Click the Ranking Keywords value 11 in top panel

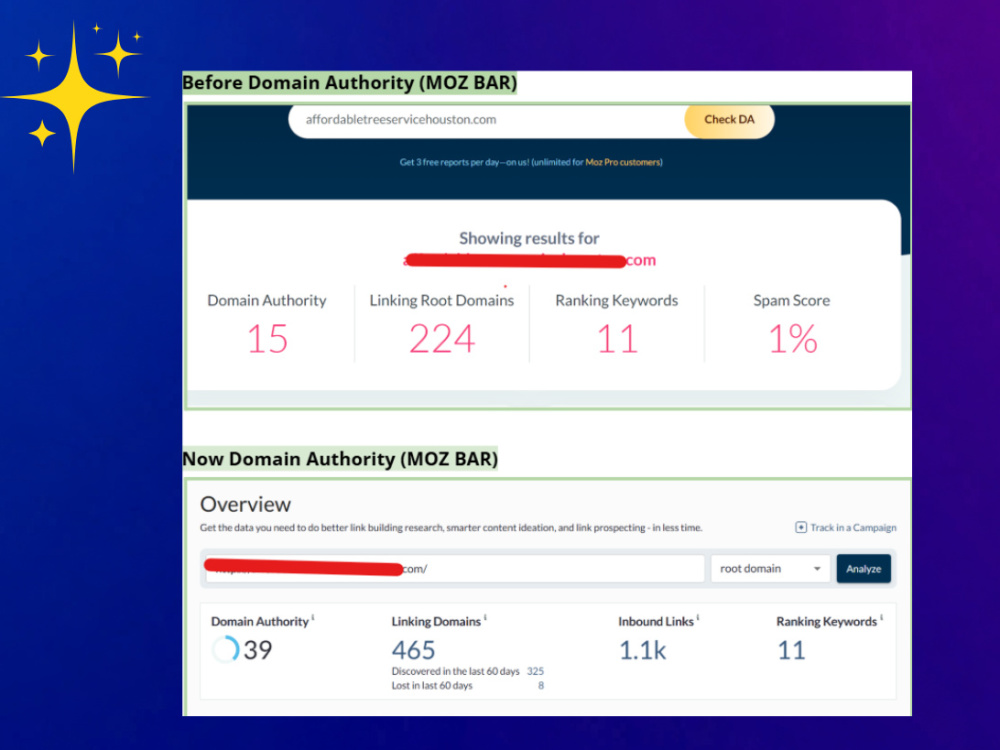617,339
